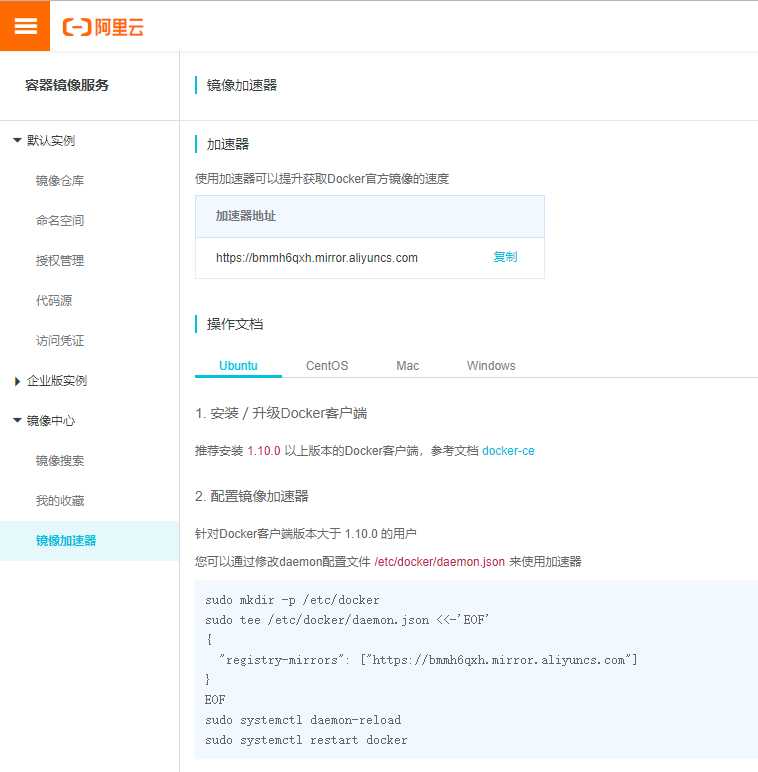Click heading '2. 配置镜像加速器'
This screenshot has width=758, height=772.
pos(252,496)
